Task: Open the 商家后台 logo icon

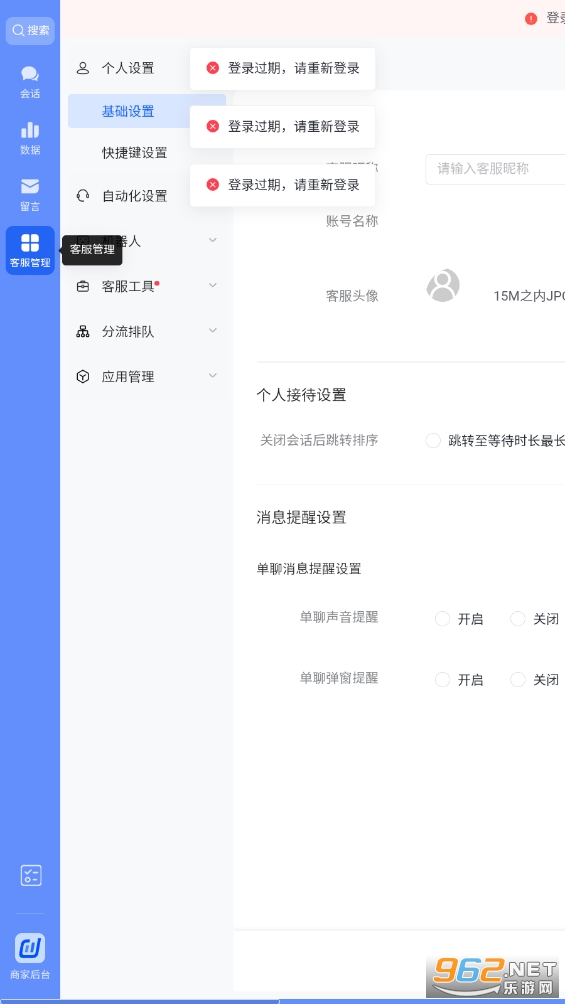Action: pos(30,948)
